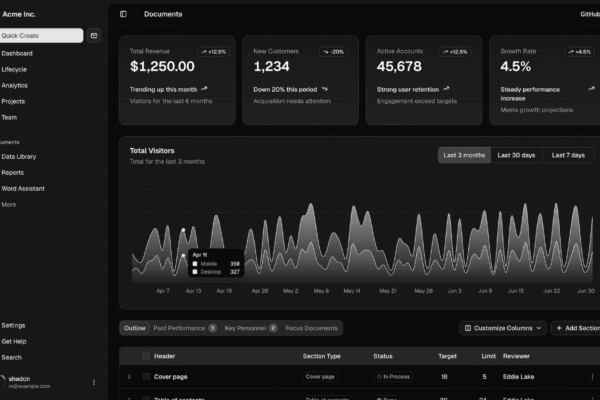Click the chart point at Apr 11
Image resolution: width=600 pixels, height=400 pixels.
pos(183,232)
